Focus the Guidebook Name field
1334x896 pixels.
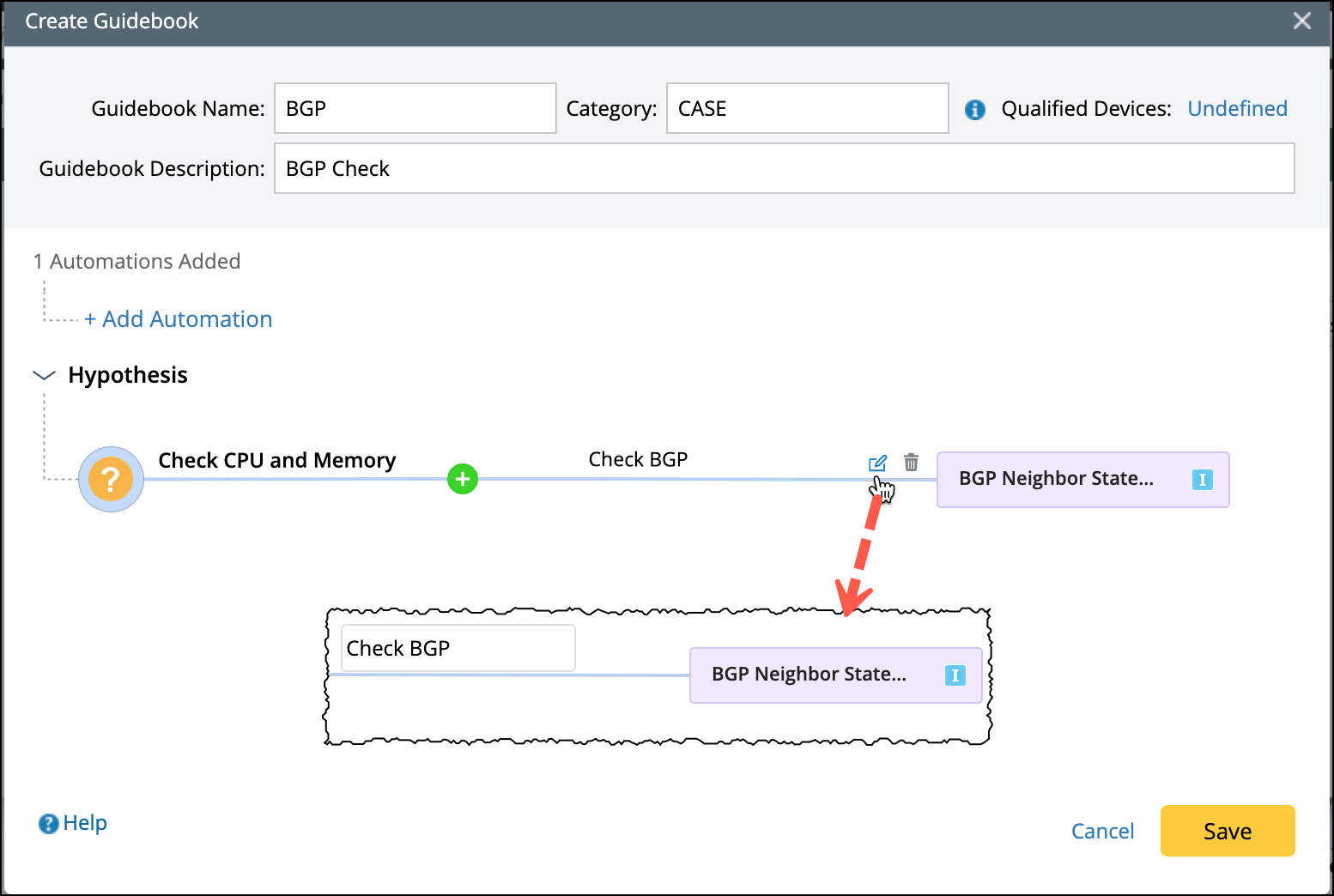pyautogui.click(x=415, y=108)
